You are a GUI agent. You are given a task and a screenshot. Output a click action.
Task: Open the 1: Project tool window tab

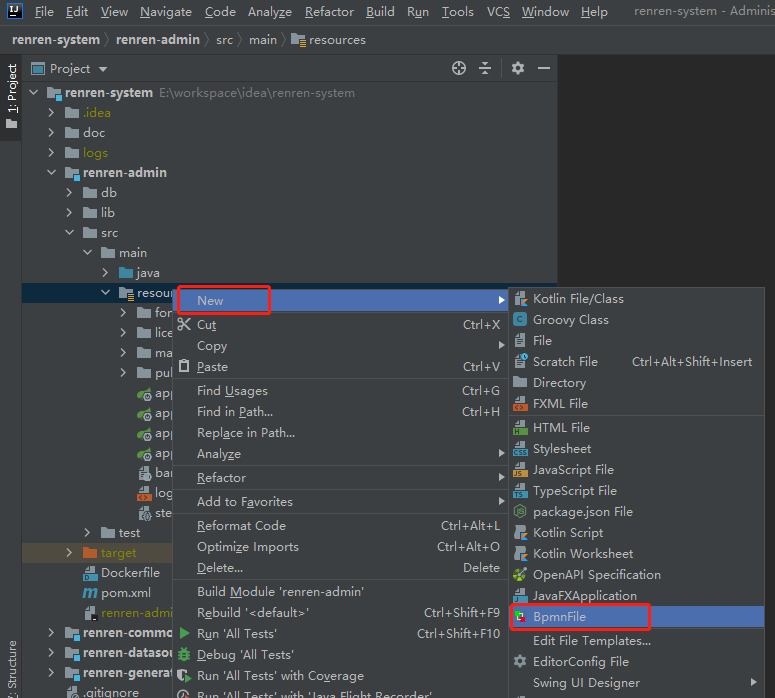point(11,96)
